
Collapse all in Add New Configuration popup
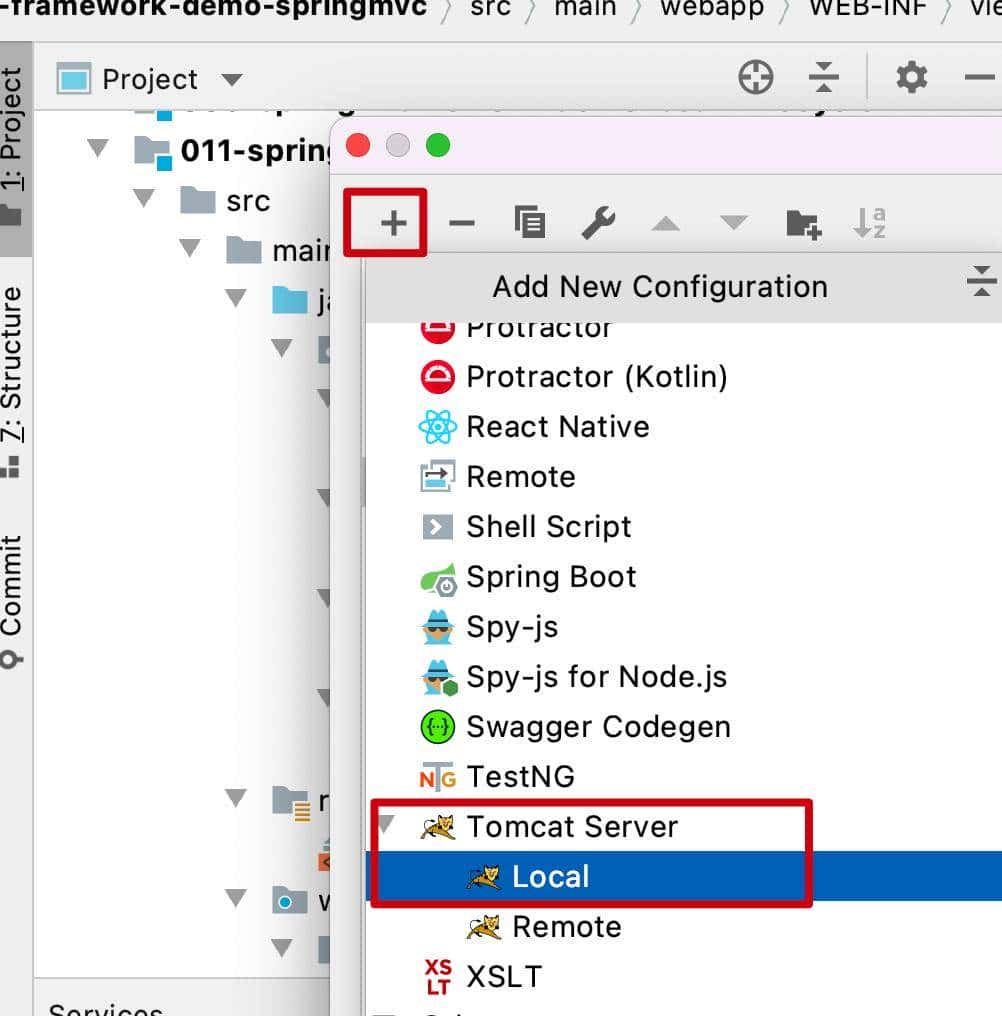click(x=981, y=281)
